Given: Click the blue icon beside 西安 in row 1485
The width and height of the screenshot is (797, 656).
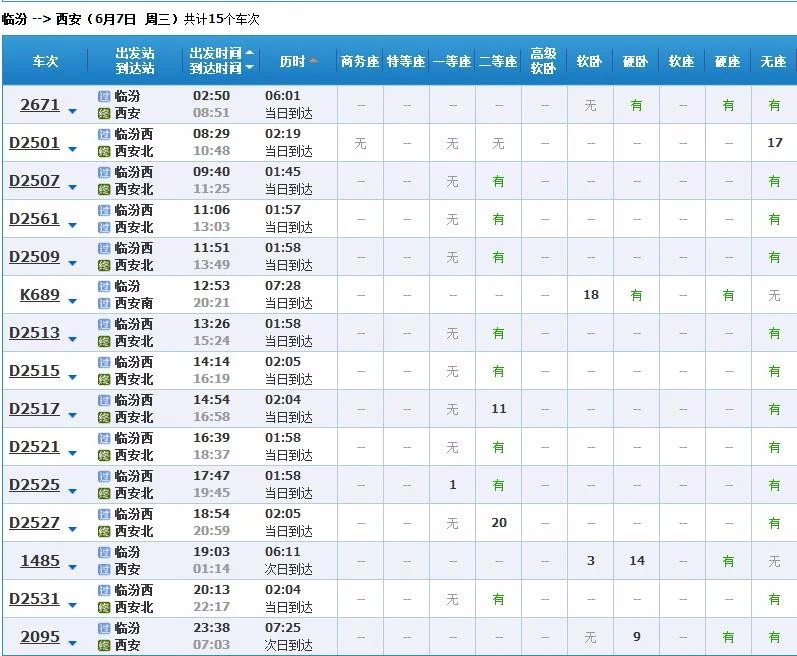Looking at the screenshot, I should point(104,569).
